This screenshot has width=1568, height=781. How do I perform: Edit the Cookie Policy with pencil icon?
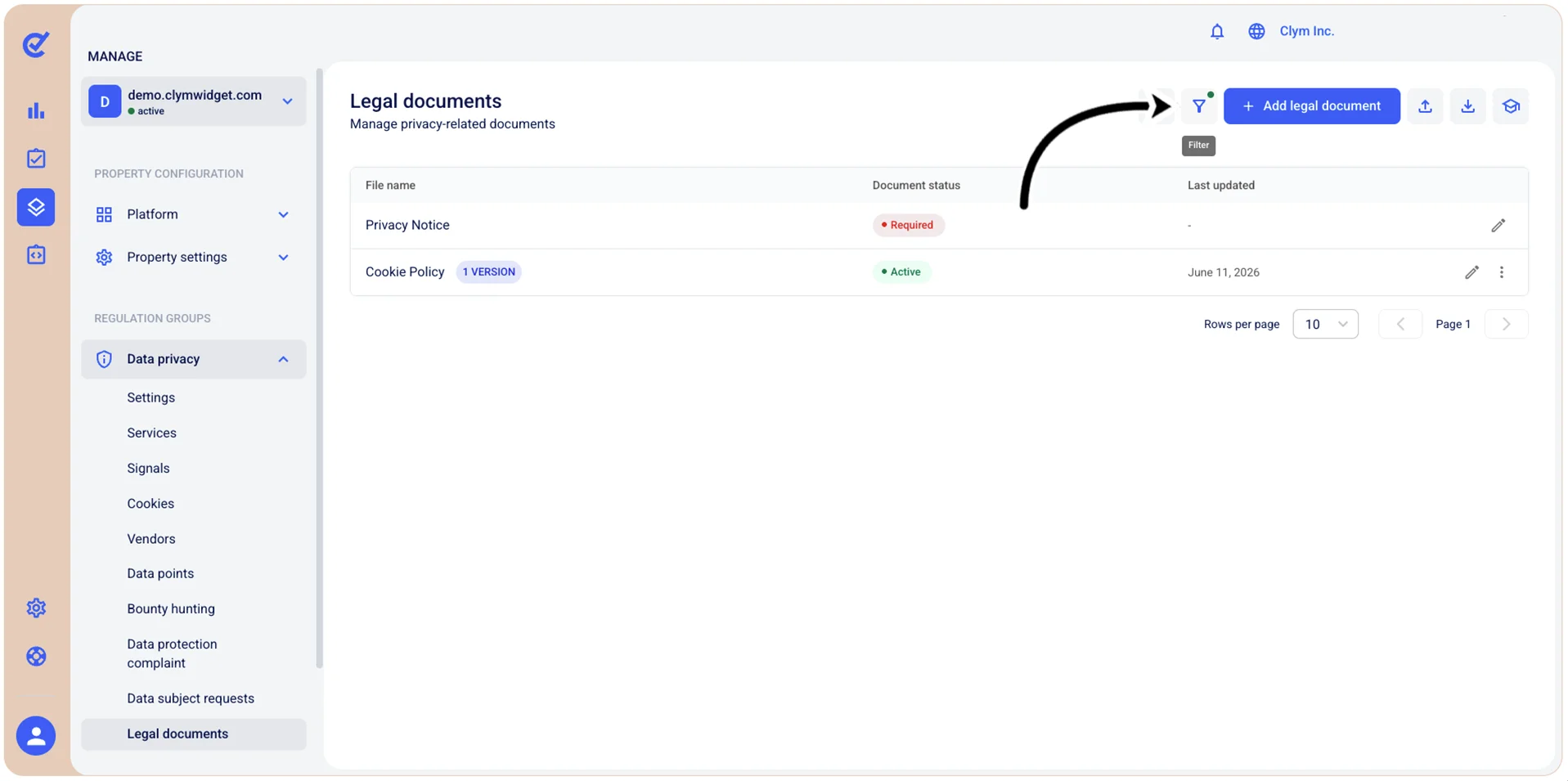click(1471, 272)
